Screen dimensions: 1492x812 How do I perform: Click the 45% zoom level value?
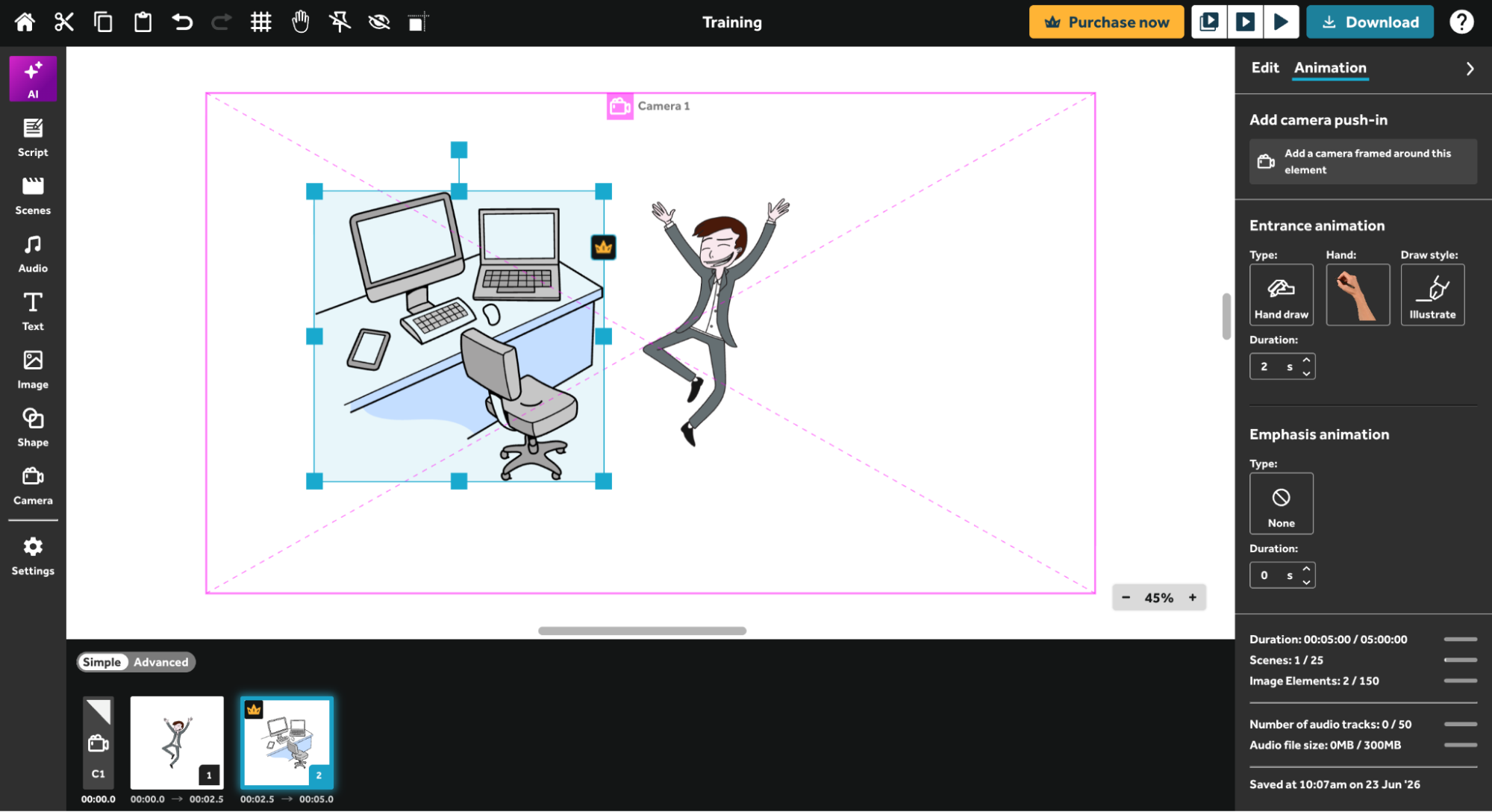point(1159,598)
